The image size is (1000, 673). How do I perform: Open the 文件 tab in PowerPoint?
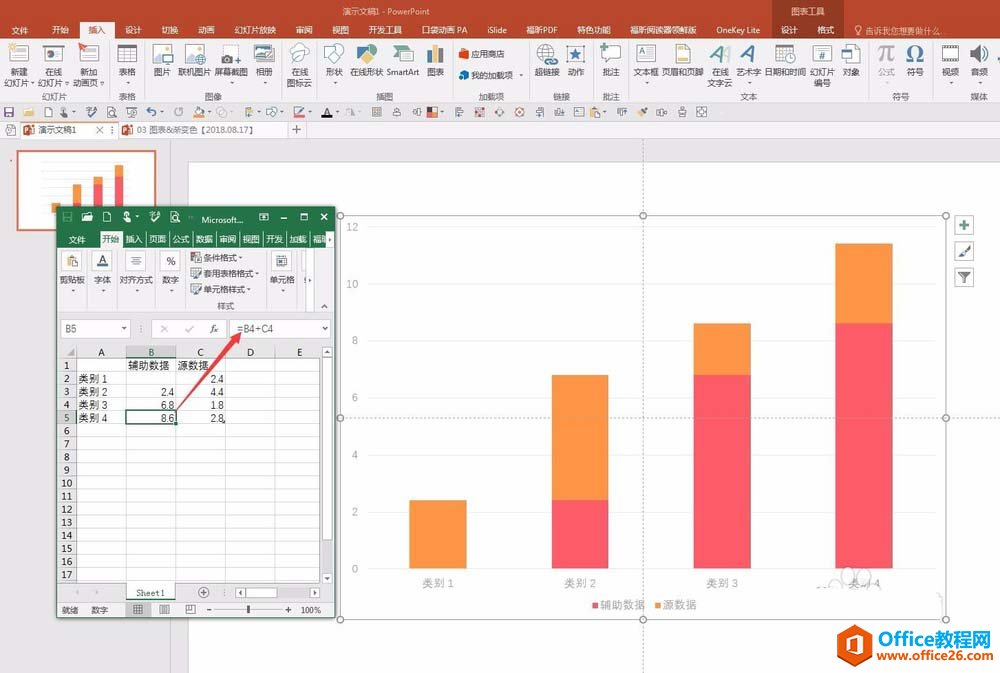20,30
